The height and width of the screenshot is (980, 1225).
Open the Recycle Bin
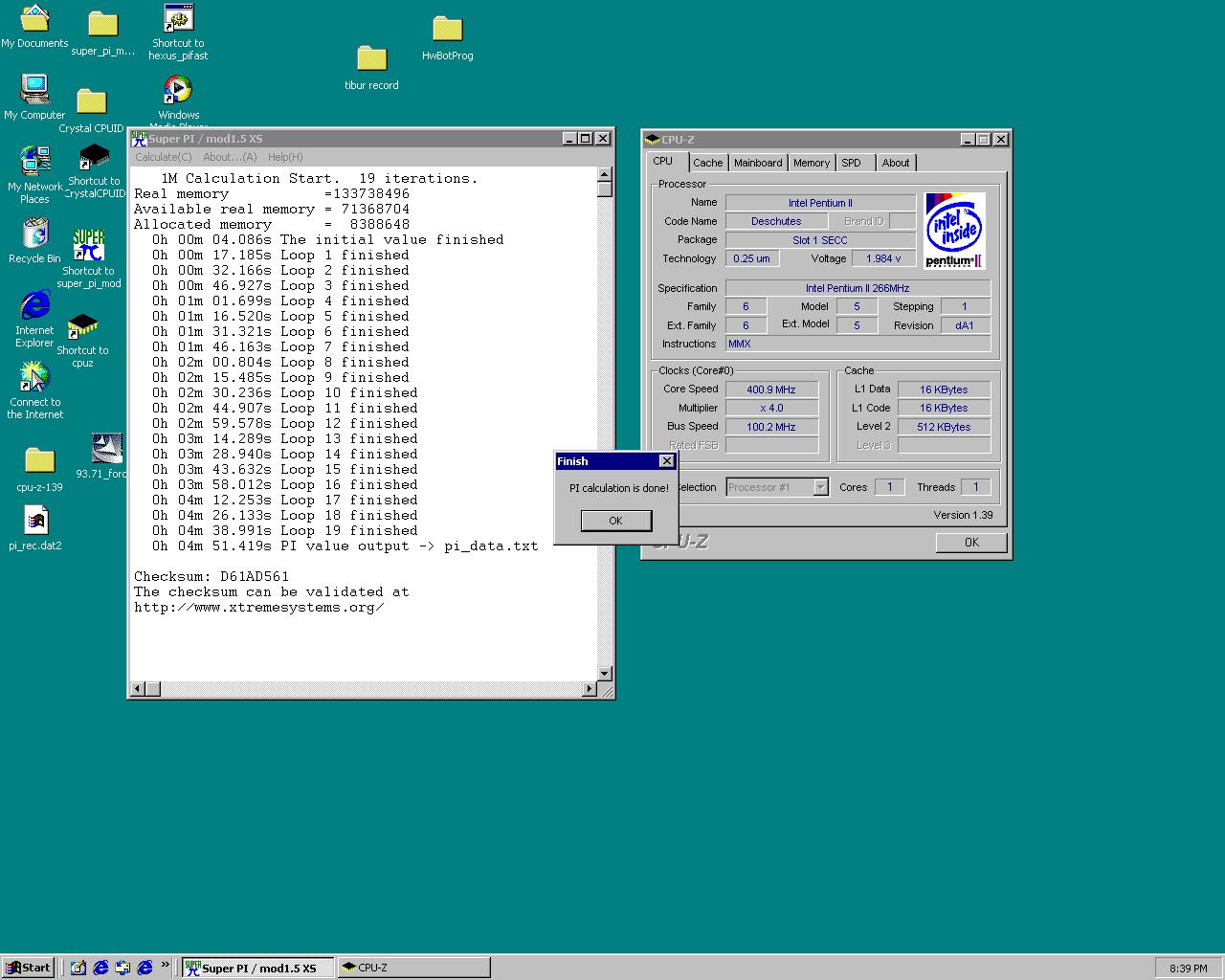click(x=34, y=241)
